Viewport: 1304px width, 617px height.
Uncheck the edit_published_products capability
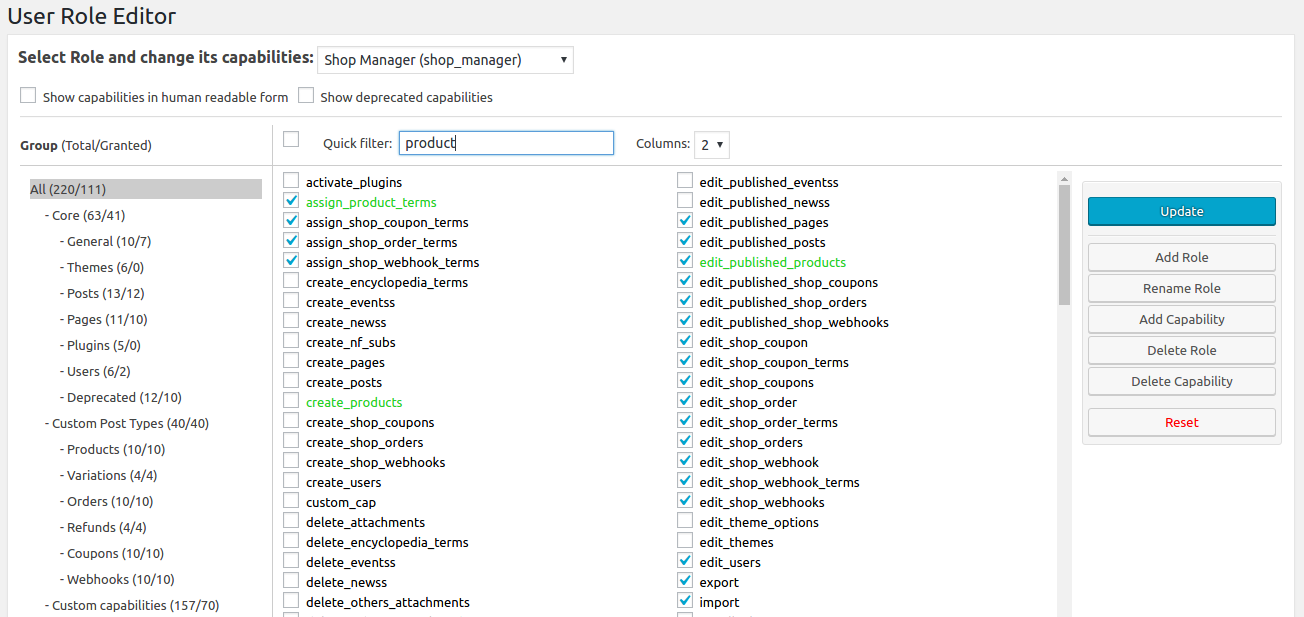pyautogui.click(x=685, y=261)
